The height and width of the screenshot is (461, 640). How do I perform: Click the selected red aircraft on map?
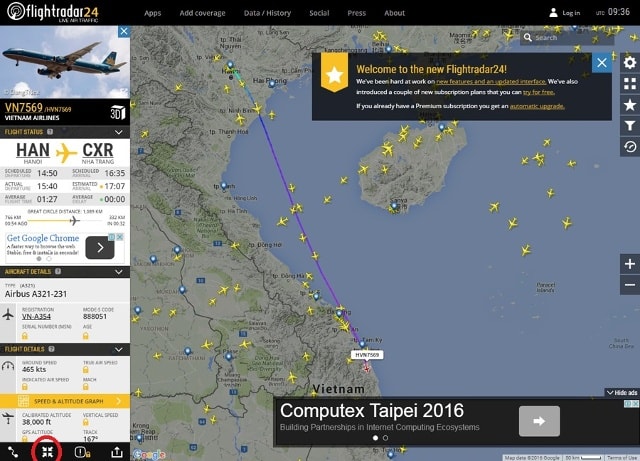point(367,368)
